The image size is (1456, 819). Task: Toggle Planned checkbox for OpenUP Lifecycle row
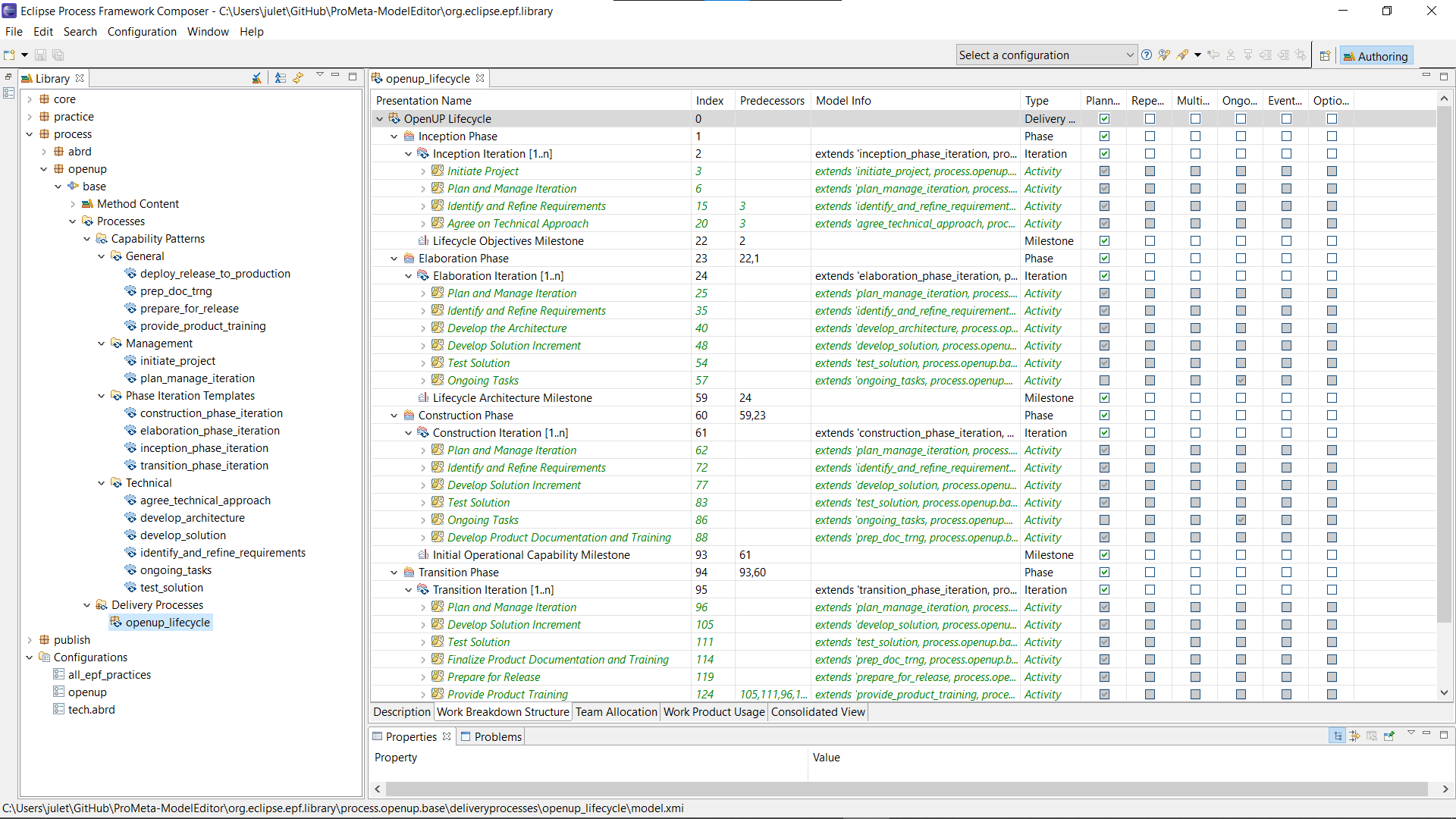point(1104,119)
